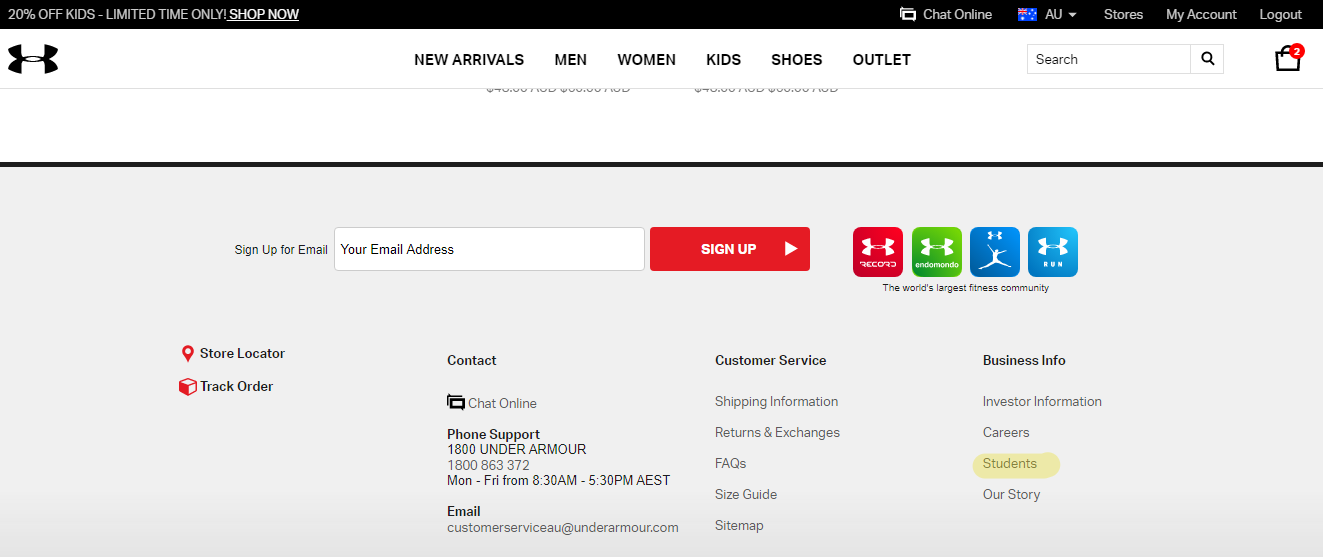Click the chat icon in top bar
Screen dimensions: 1323x557
click(x=908, y=14)
